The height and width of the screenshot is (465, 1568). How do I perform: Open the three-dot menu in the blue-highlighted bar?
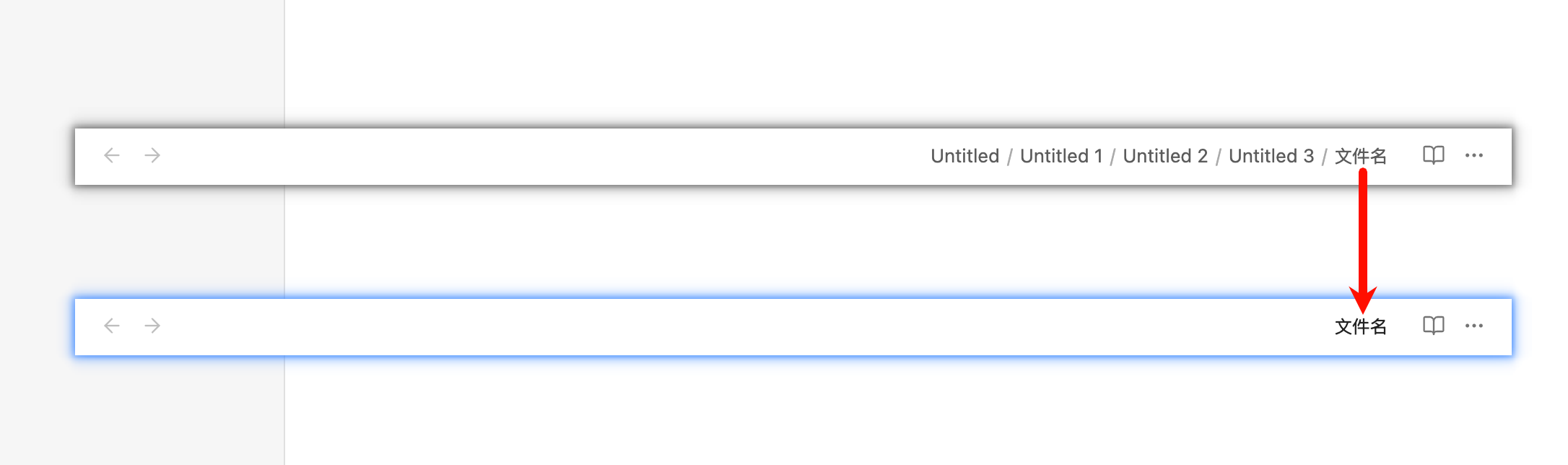coord(1474,326)
